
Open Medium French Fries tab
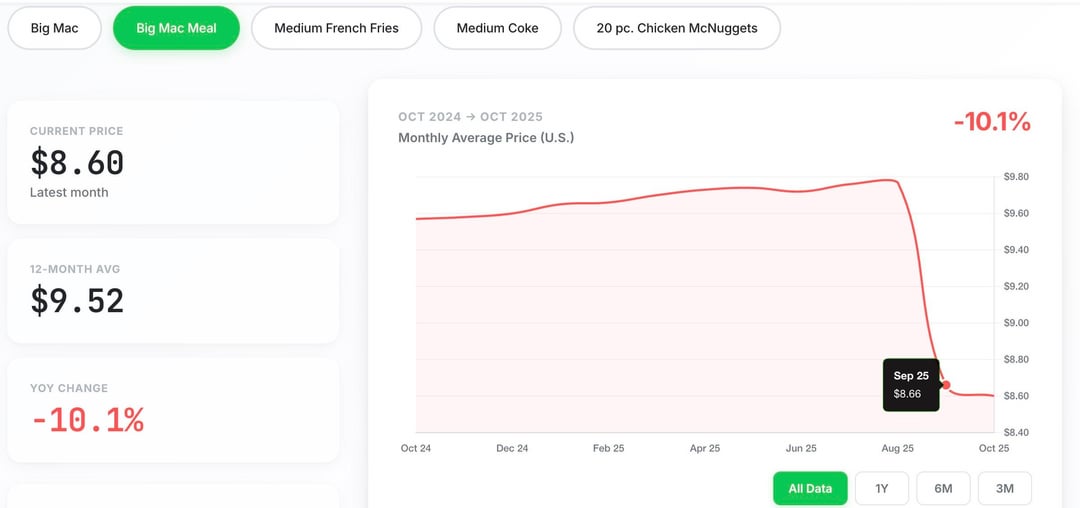pyautogui.click(x=336, y=28)
